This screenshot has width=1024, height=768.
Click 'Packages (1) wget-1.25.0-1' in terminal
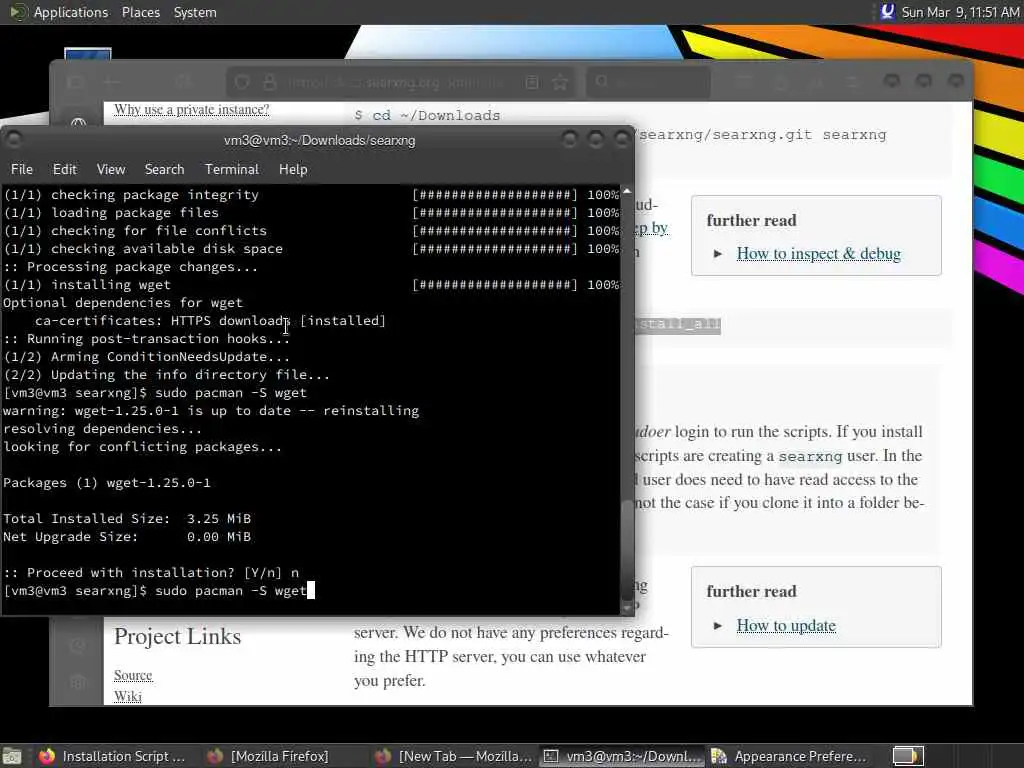tap(106, 483)
